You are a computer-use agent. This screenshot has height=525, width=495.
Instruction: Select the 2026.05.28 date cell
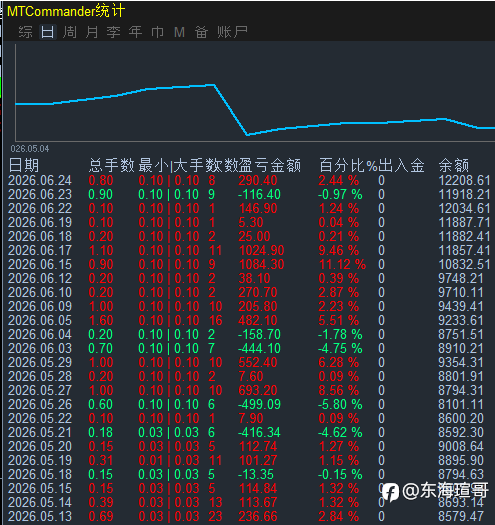[40, 376]
